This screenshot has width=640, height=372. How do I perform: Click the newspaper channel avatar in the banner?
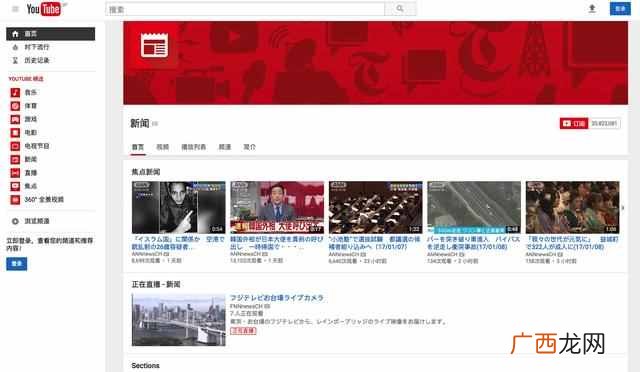coord(154,45)
